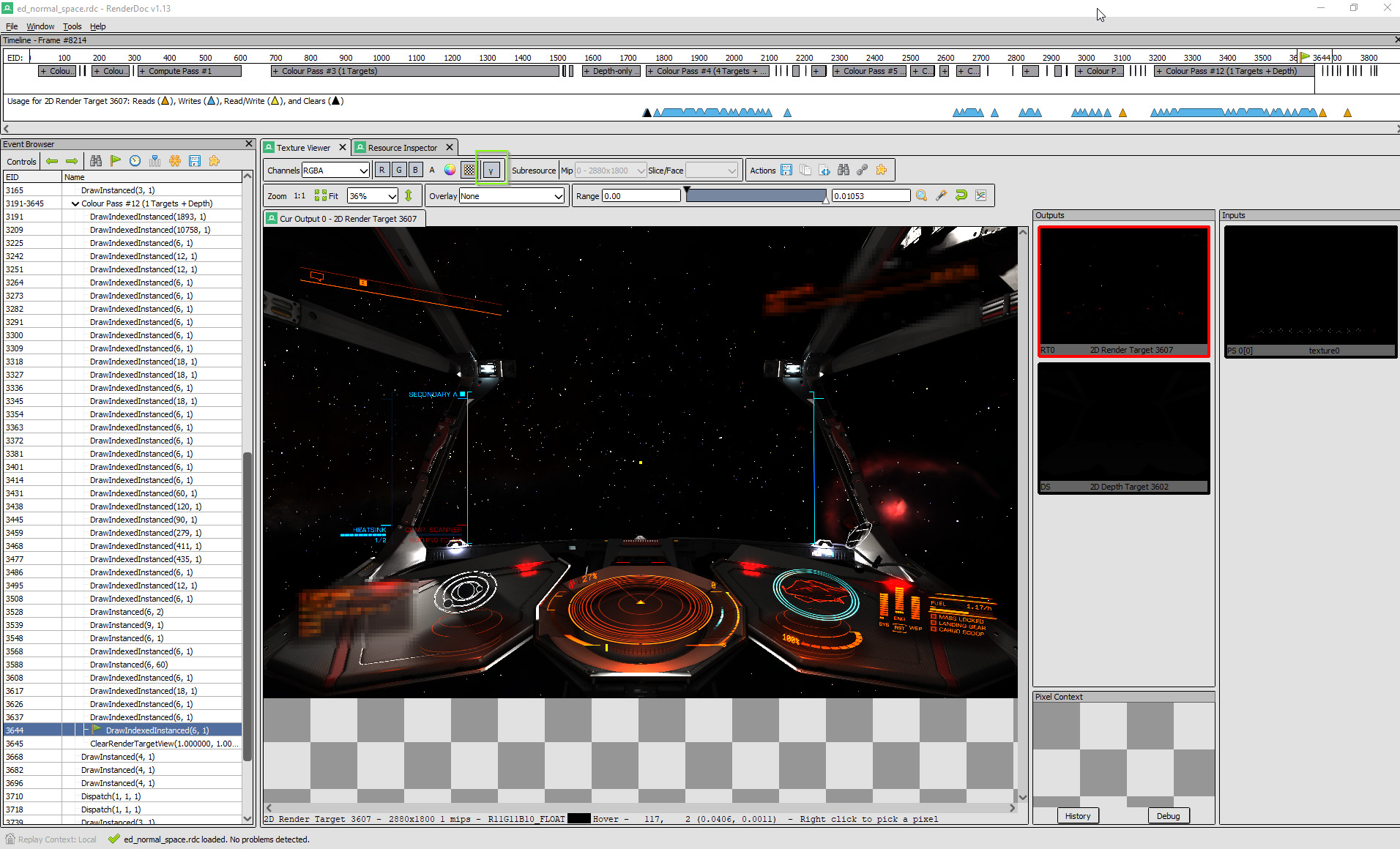Expand the Depth-only pass on timeline
Viewport: 1400px width, 849px height.
(587, 71)
